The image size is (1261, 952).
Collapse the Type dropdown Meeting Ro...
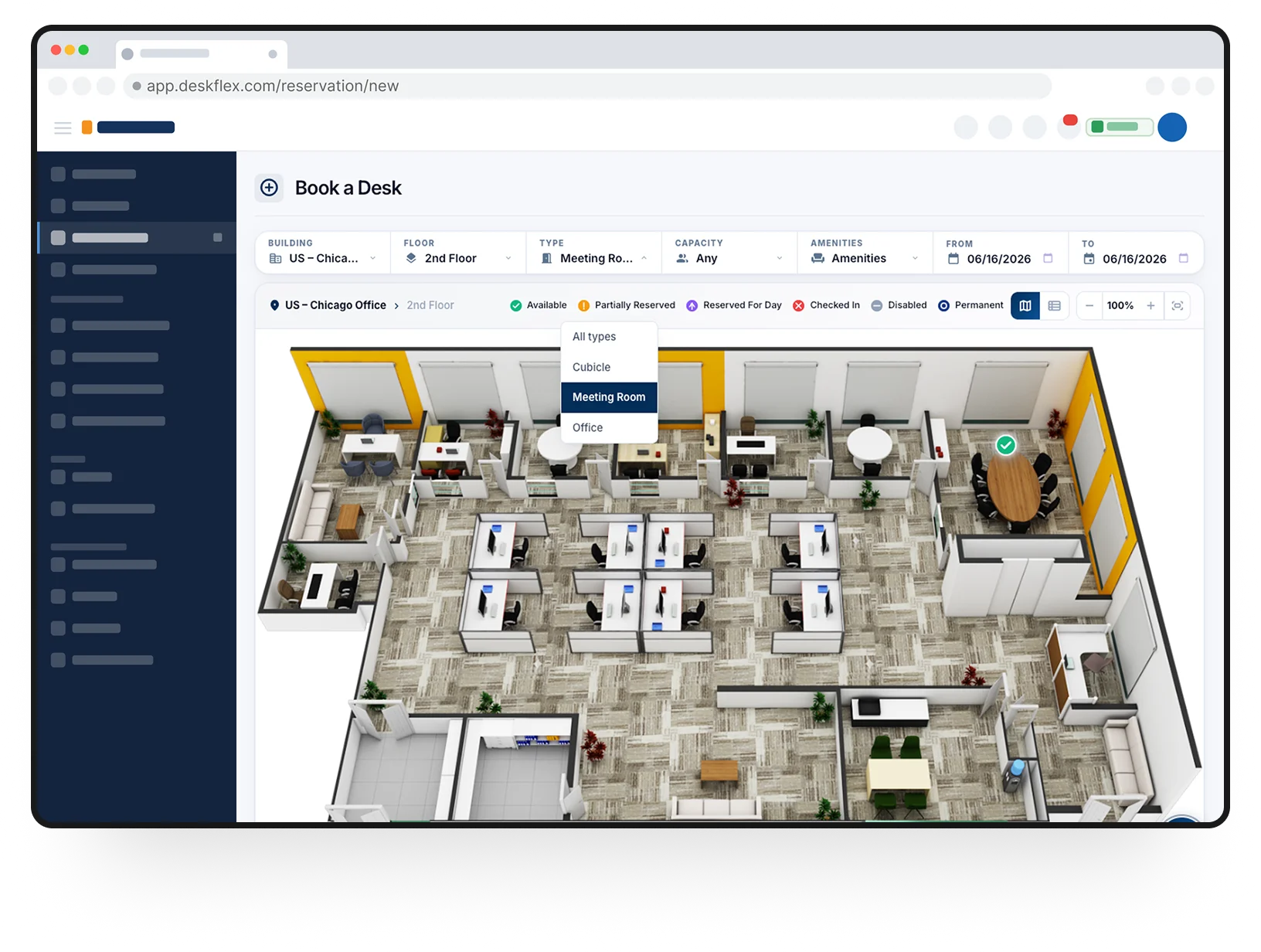tap(593, 253)
